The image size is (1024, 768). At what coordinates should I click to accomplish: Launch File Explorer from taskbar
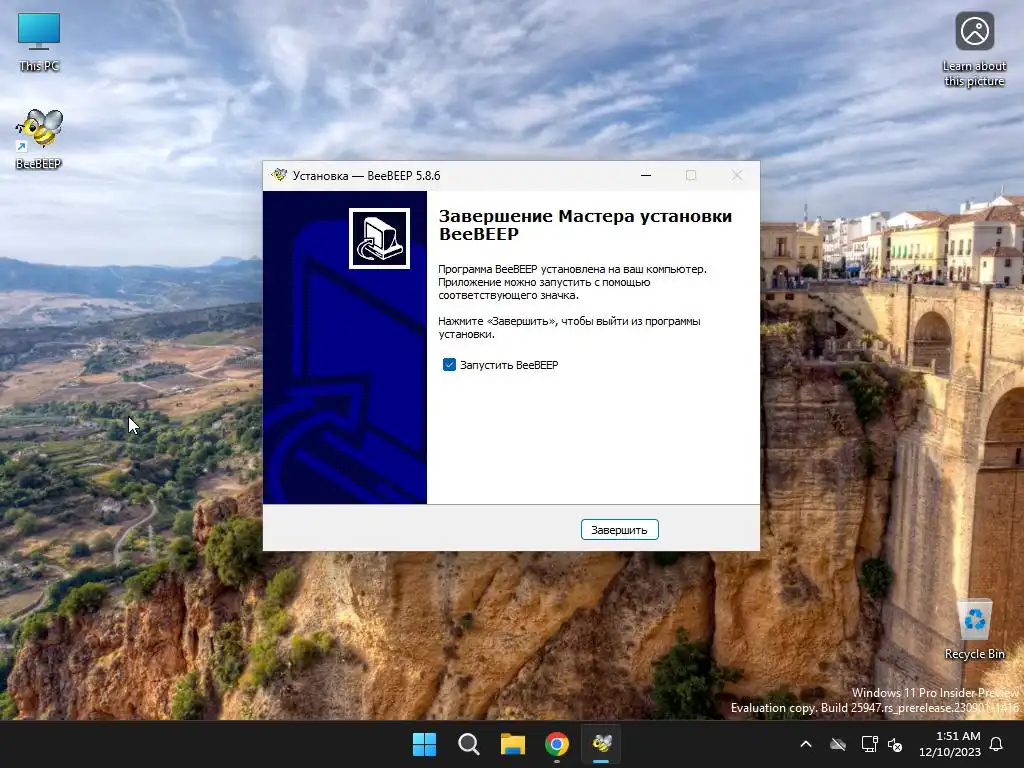tap(513, 744)
